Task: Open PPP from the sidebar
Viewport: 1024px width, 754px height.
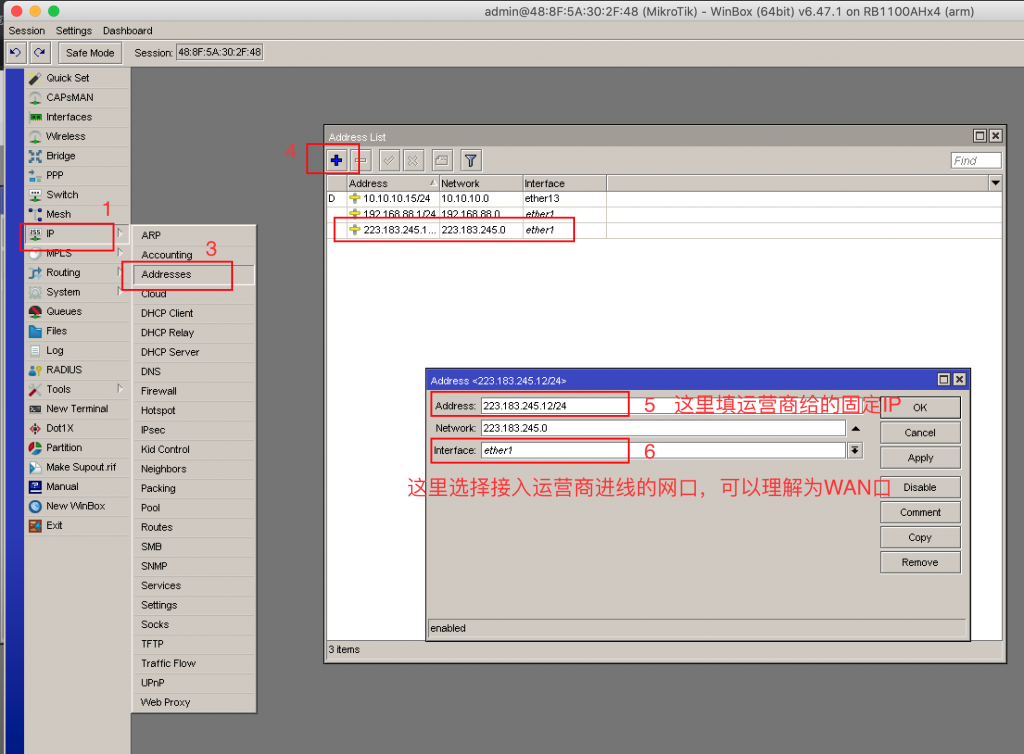Action: pyautogui.click(x=77, y=175)
